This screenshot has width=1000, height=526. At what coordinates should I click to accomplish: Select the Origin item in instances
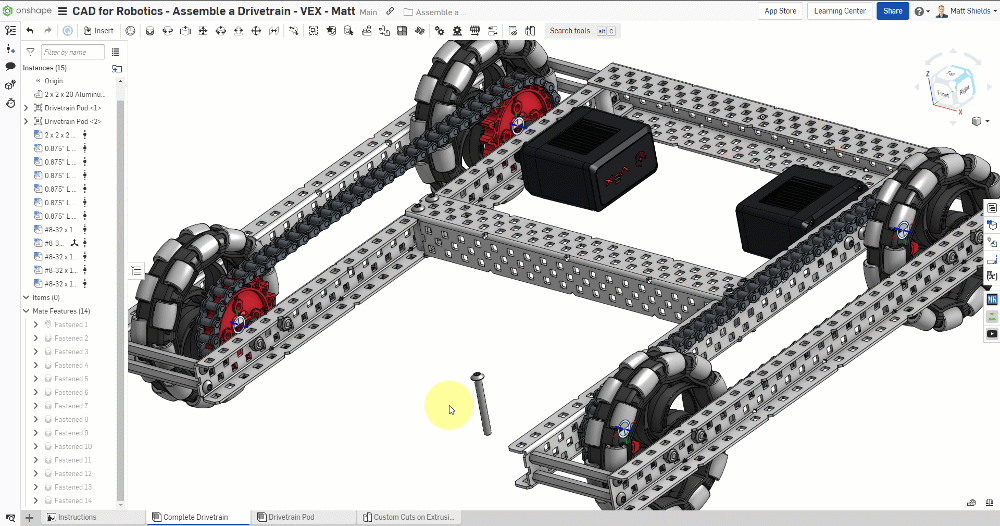click(54, 81)
